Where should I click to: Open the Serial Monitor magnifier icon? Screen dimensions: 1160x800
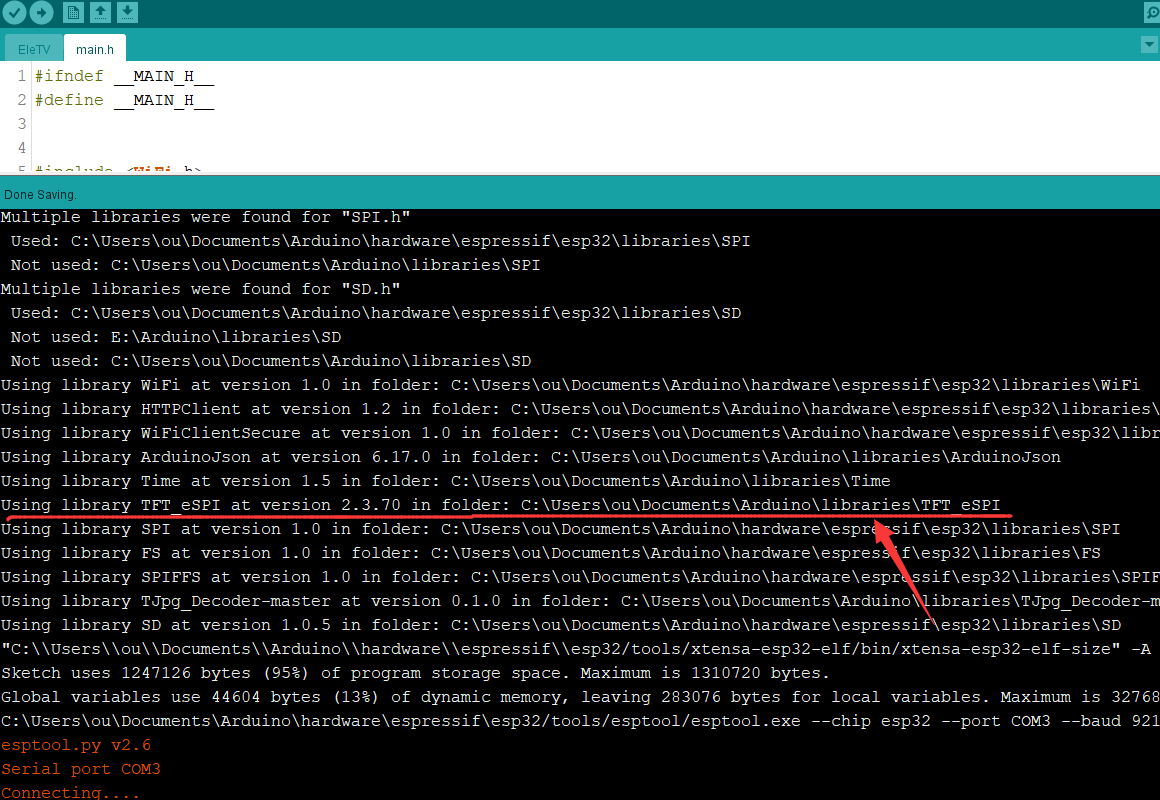pos(1151,13)
